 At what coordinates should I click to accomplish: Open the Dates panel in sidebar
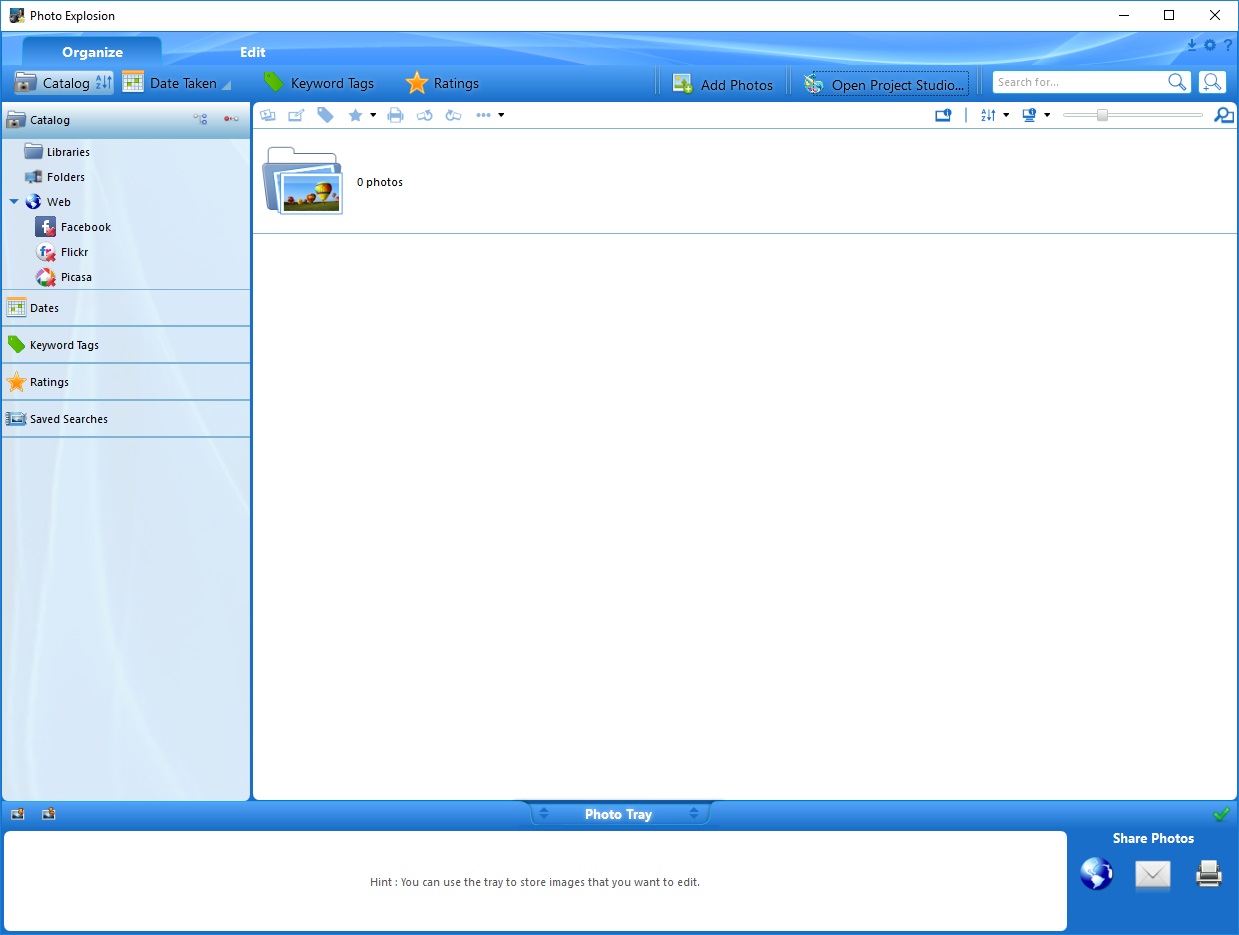(x=126, y=308)
